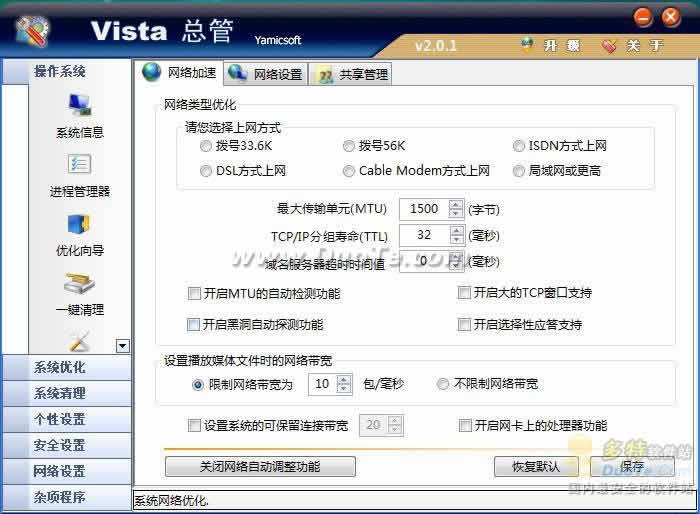Open the 优化向导 wizard icon
Image resolution: width=700 pixels, height=514 pixels.
79,224
